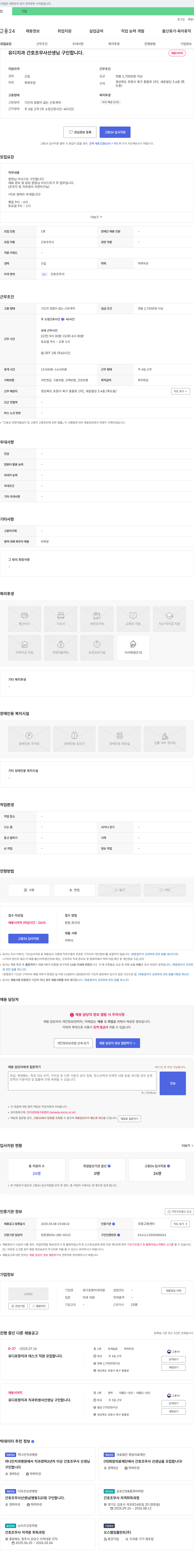194x1568 pixels.
Task: Click the 면접 screening method tile
Action: [74, 890]
